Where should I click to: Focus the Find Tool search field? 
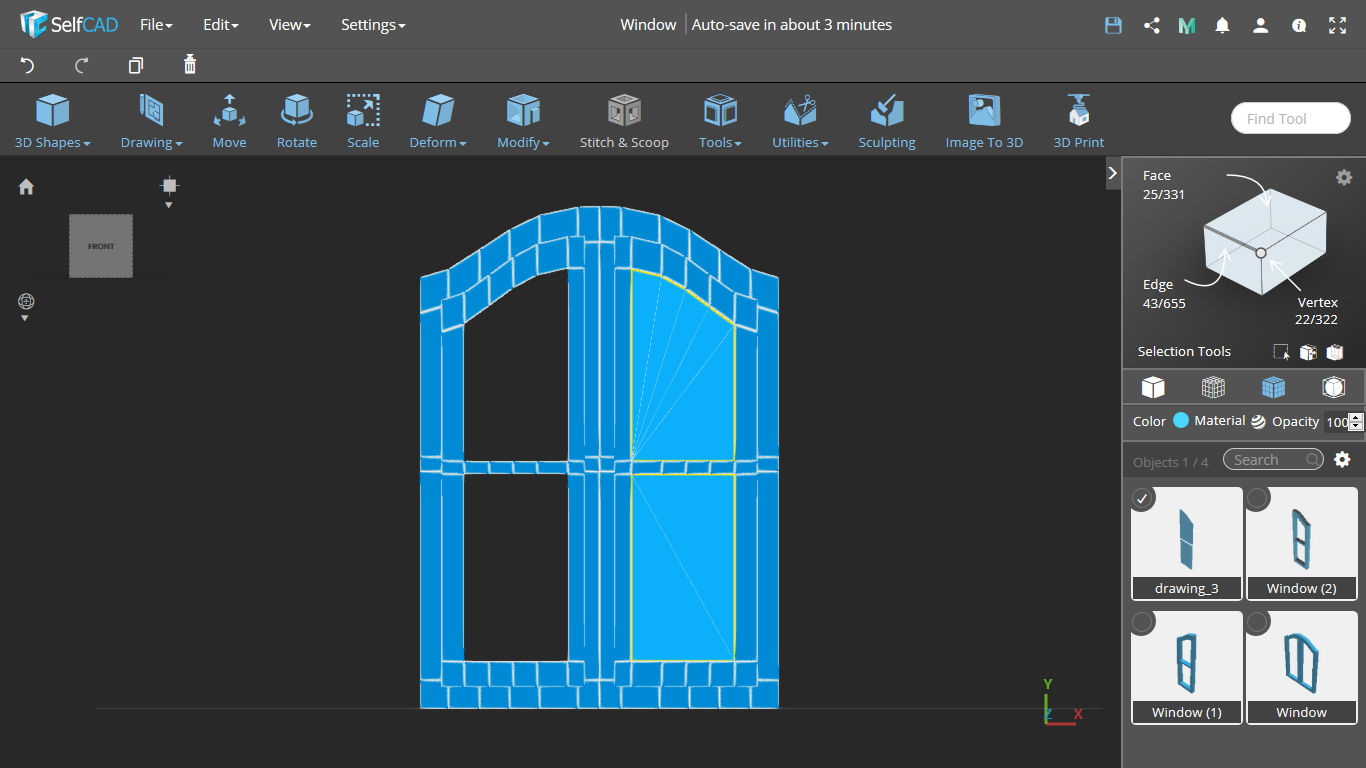coord(1290,118)
